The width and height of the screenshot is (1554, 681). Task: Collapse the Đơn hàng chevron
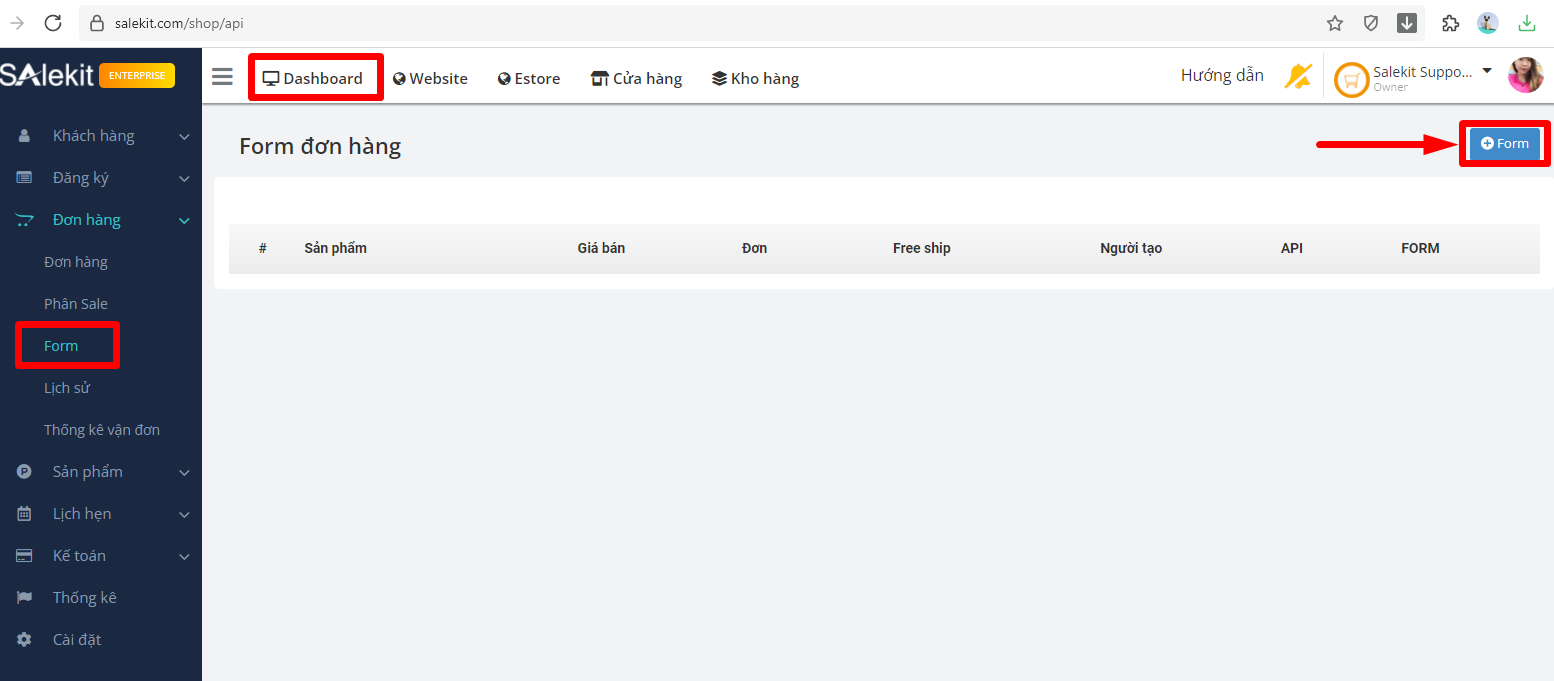[x=184, y=221]
